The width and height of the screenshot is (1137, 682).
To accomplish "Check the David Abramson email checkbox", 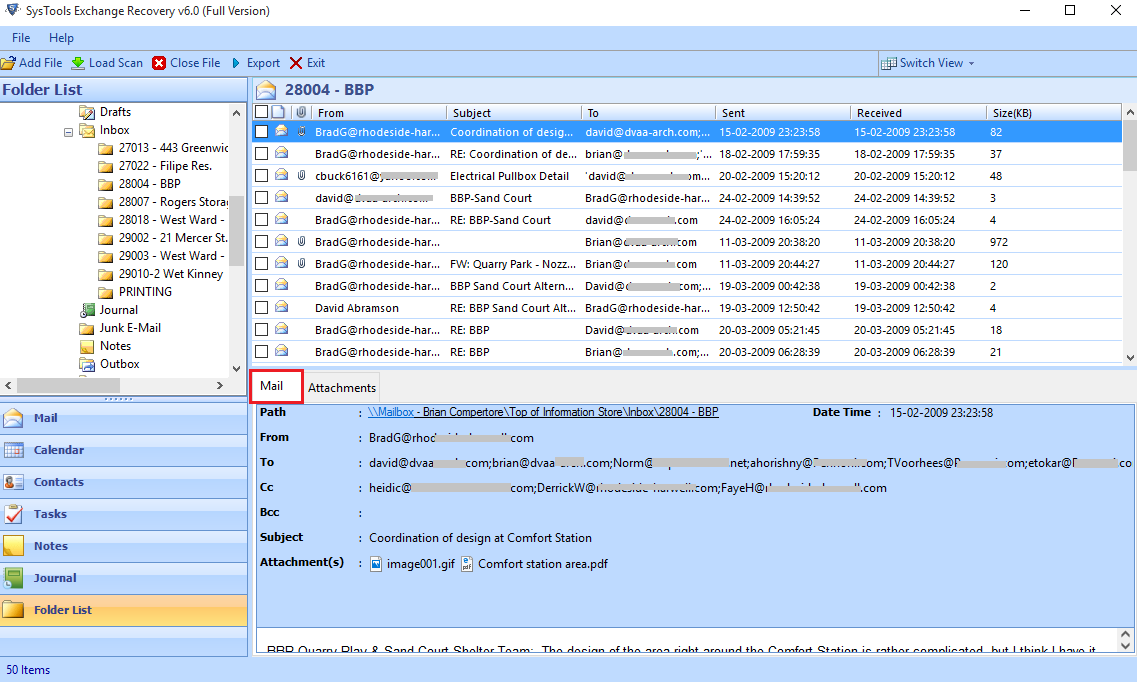I will [262, 308].
